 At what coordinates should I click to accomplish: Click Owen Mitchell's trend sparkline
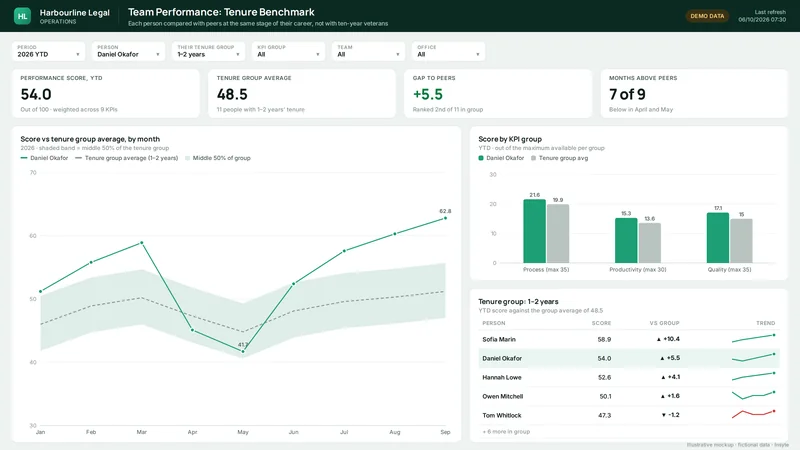coord(754,395)
